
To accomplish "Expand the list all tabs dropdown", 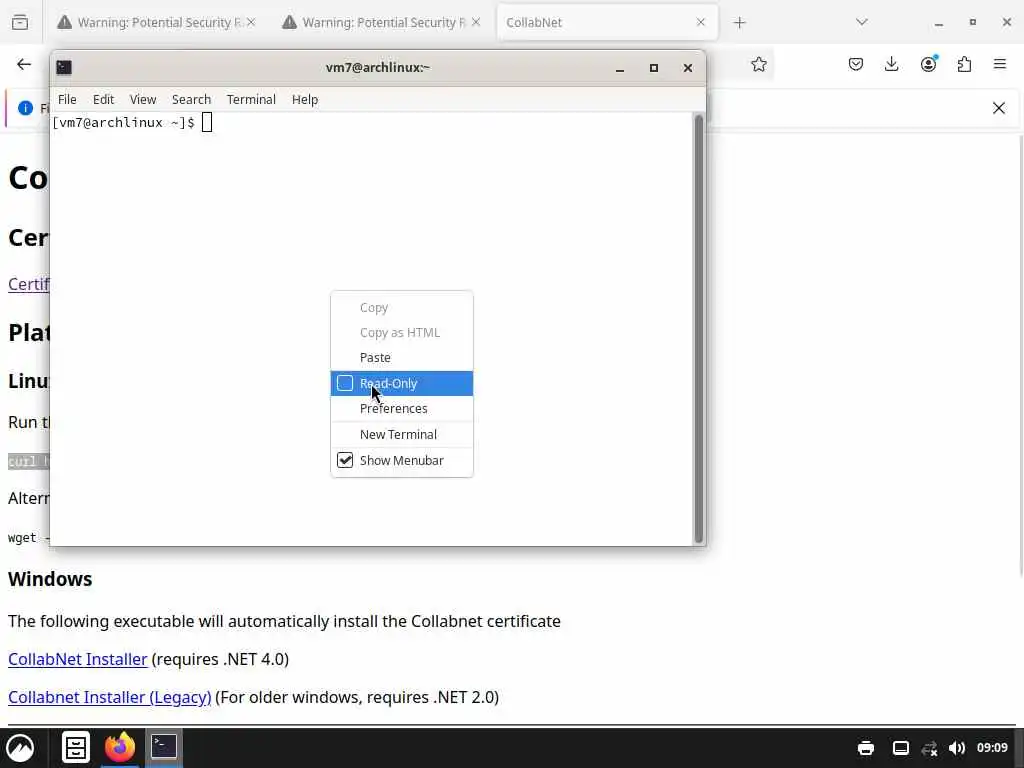I will (x=861, y=22).
